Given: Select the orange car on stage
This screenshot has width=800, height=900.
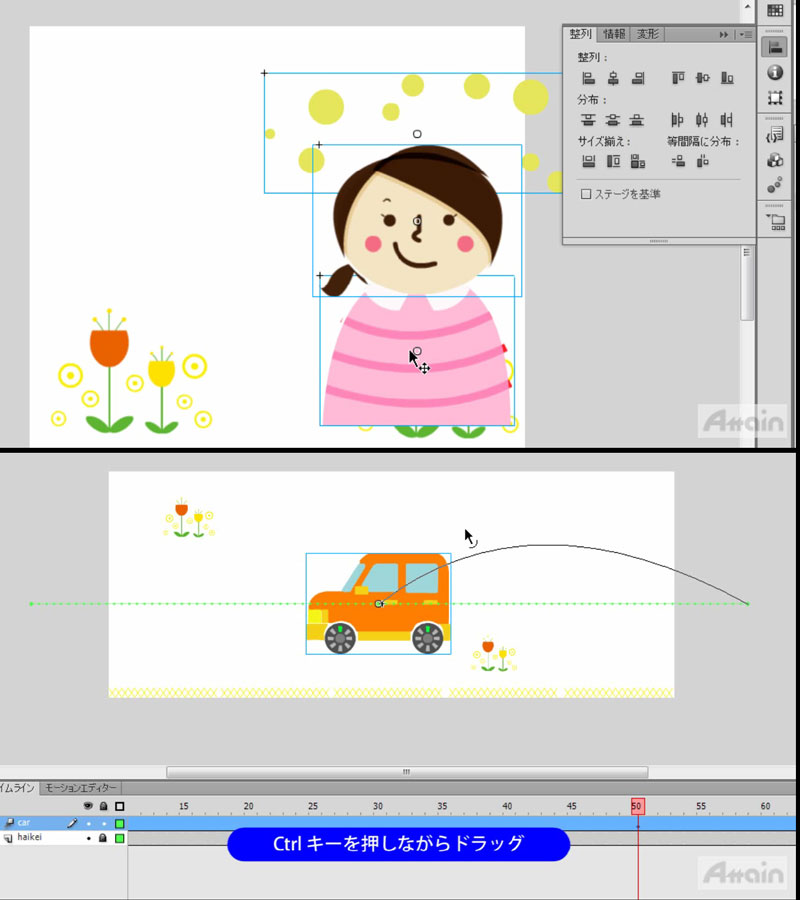Looking at the screenshot, I should (379, 604).
